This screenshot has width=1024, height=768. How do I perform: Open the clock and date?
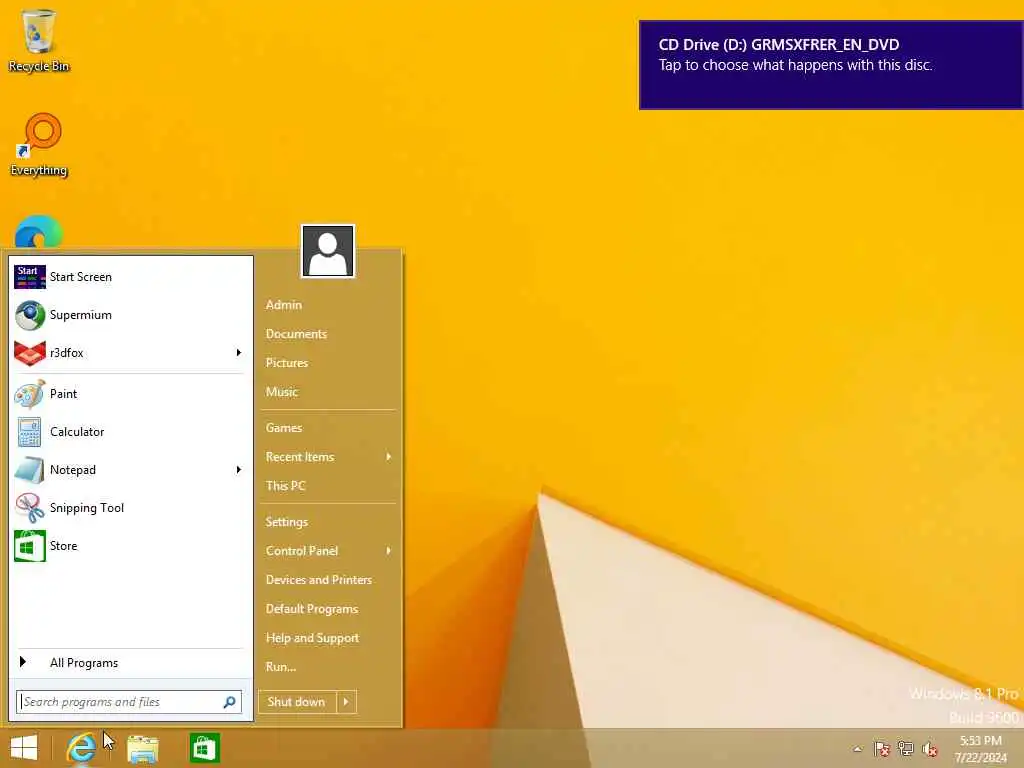981,749
